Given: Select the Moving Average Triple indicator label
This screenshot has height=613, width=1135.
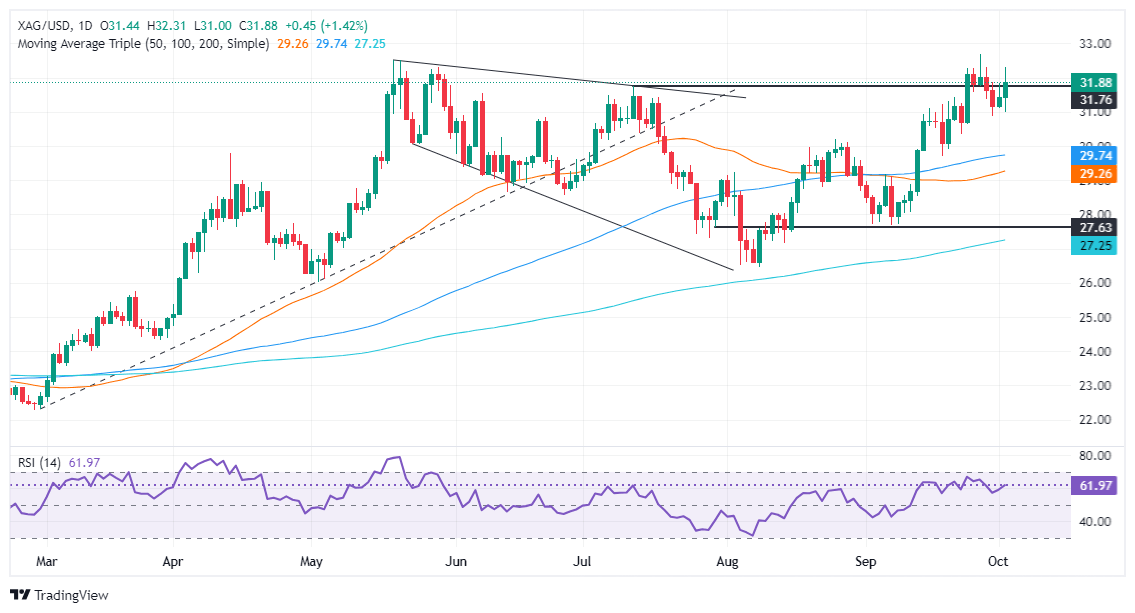Looking at the screenshot, I should click(139, 44).
